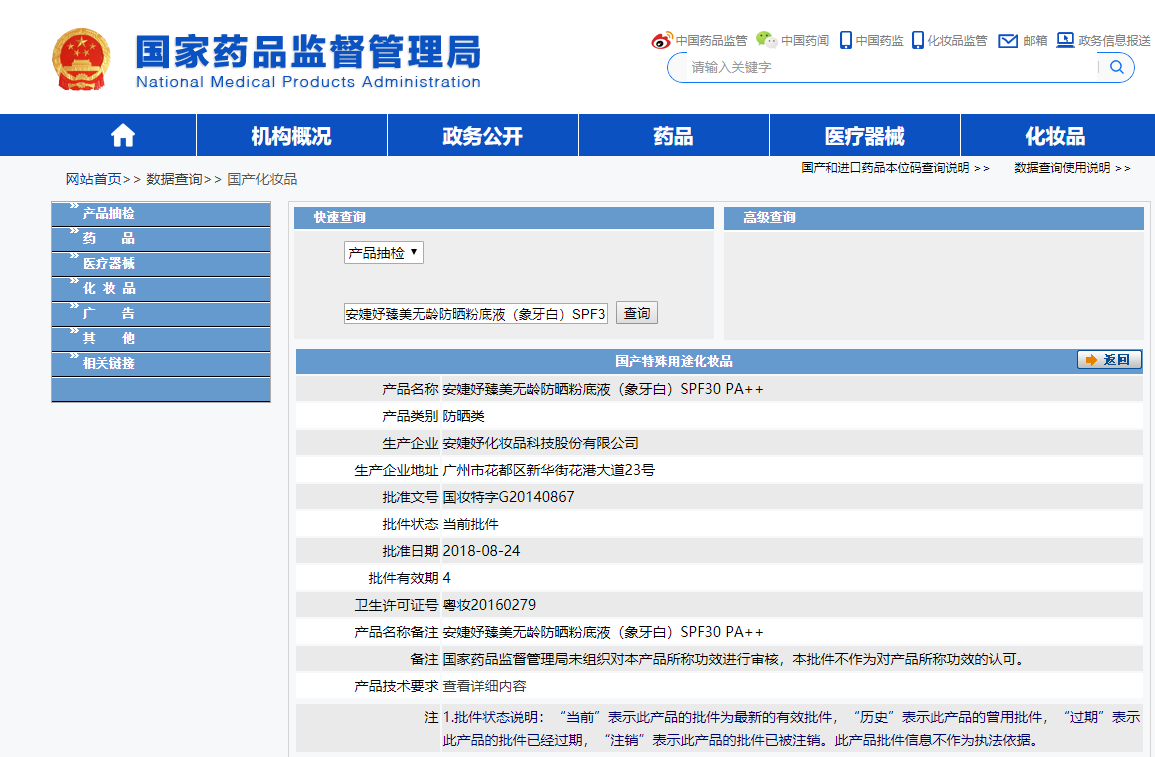Open 国产和进口药品本位码查询说明 link
Screen dimensions: 1155x757
click(895, 168)
